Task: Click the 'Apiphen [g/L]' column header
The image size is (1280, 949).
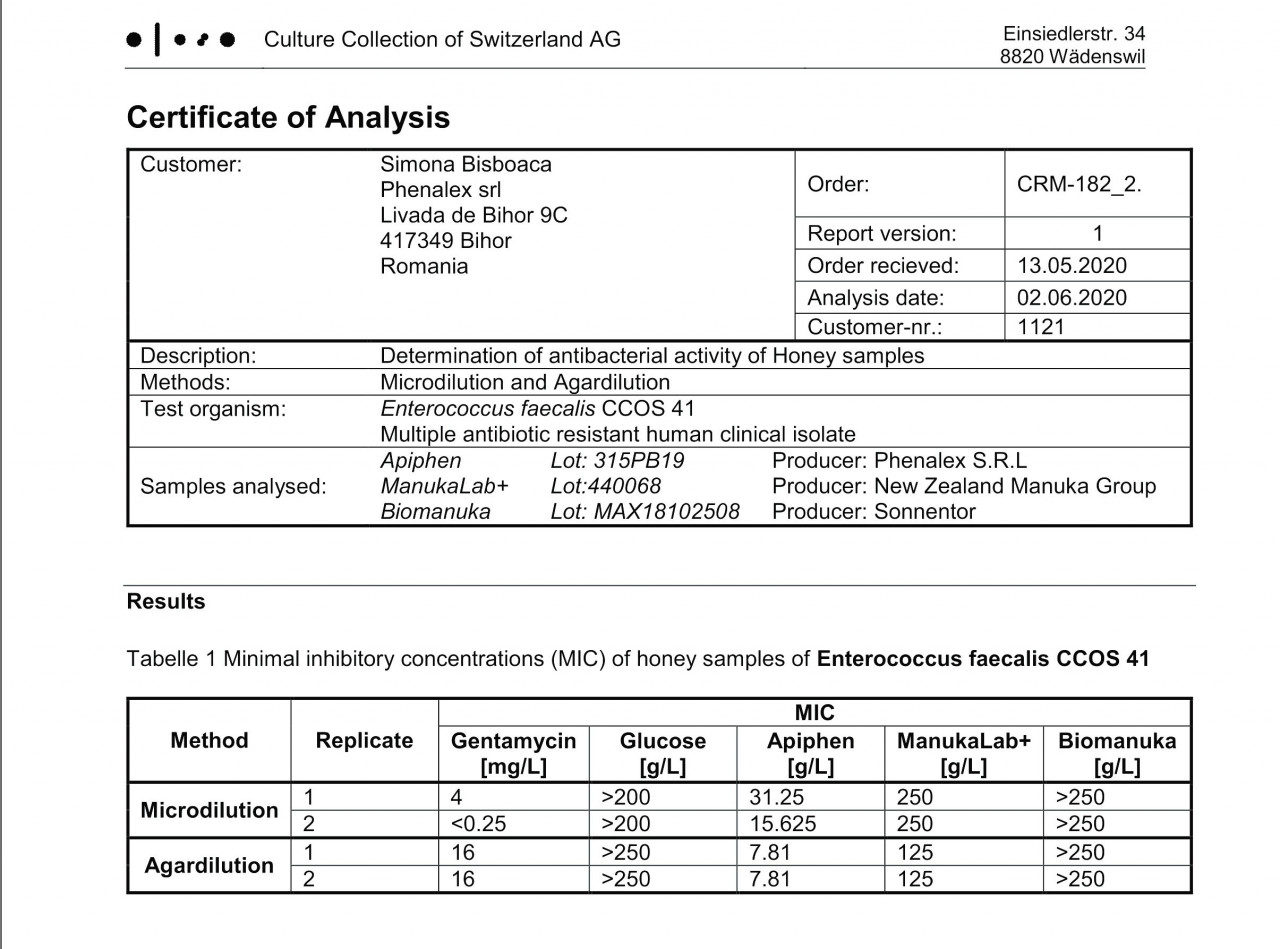Action: (810, 754)
